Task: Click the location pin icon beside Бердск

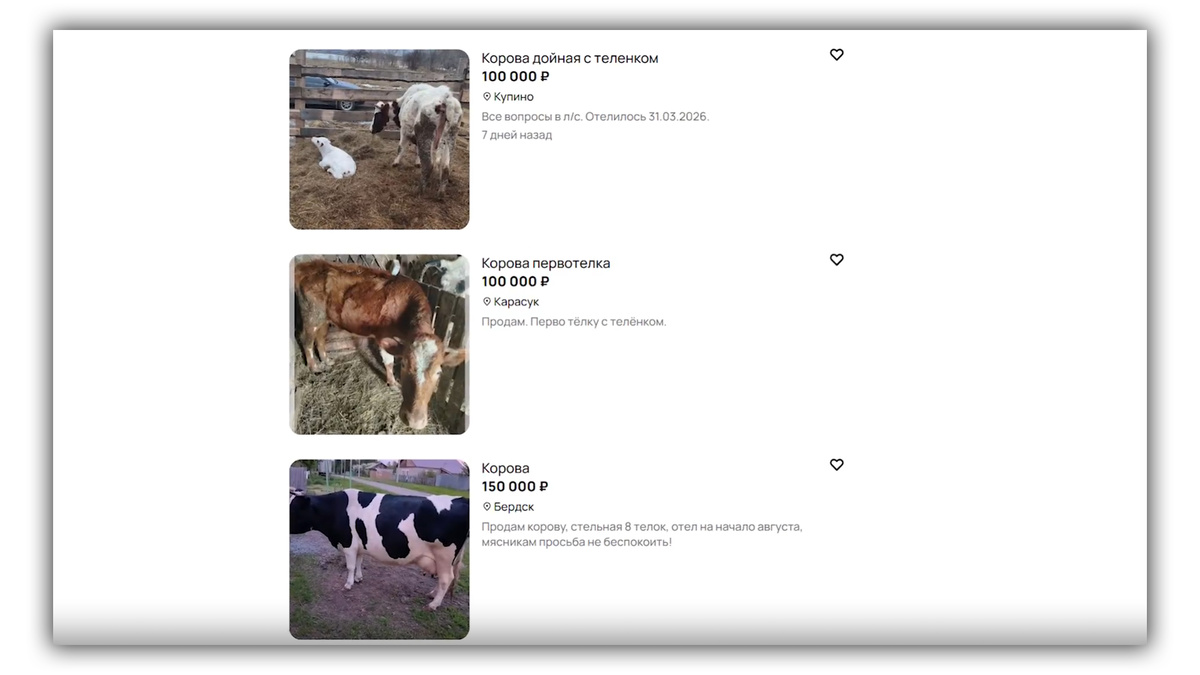Action: pos(487,507)
